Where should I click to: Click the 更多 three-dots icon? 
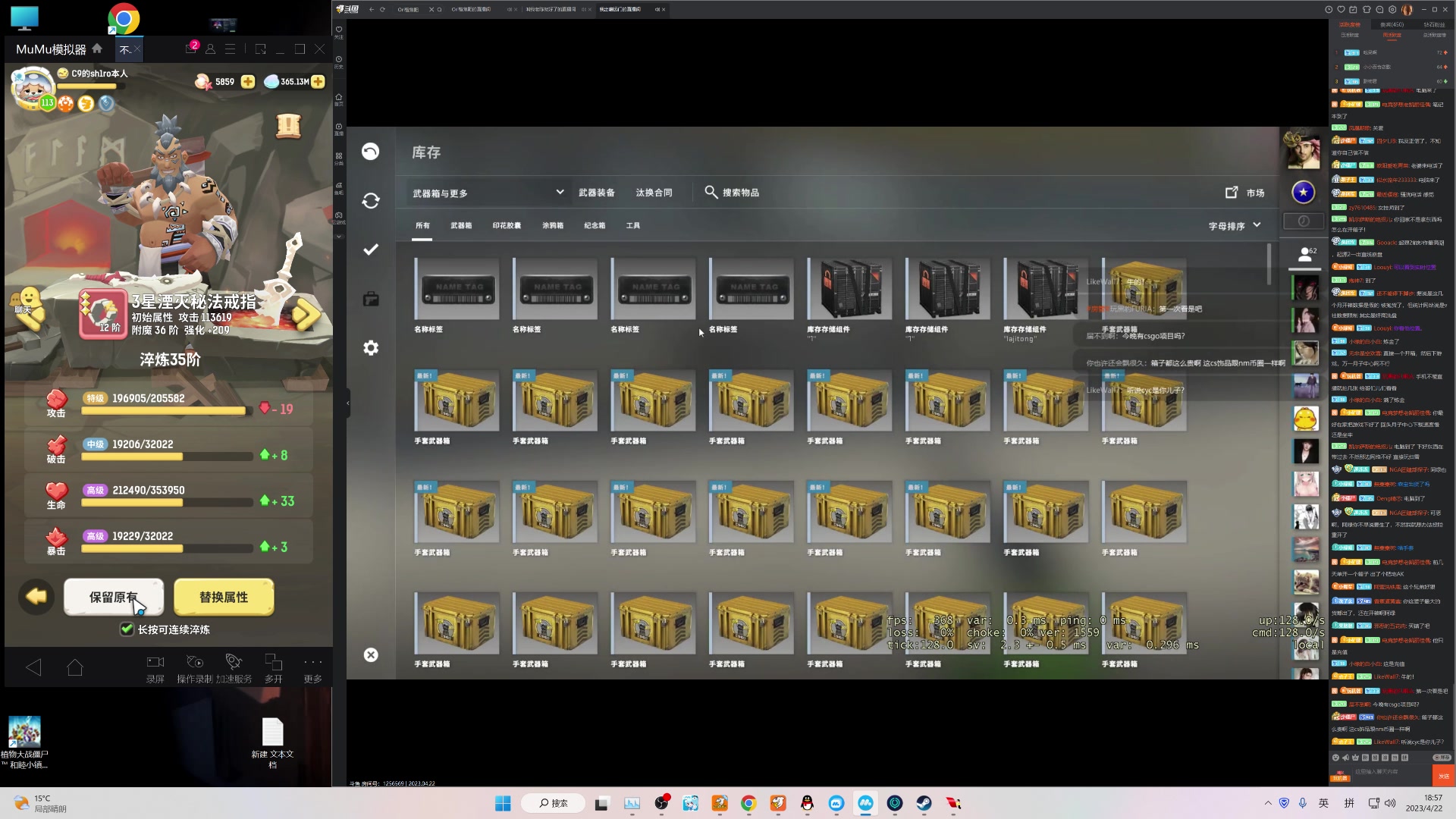313,667
